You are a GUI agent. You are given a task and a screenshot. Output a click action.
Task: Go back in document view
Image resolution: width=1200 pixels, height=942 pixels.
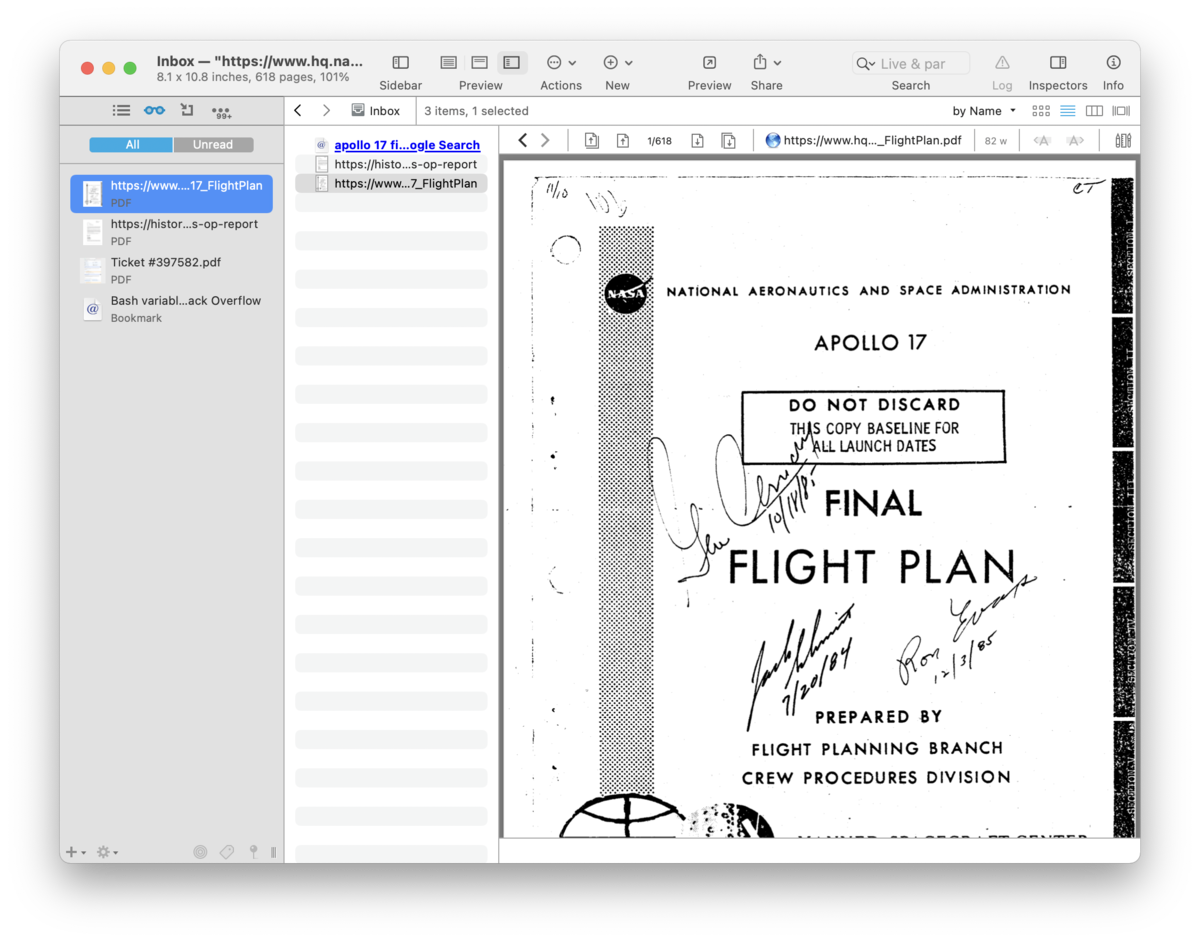click(522, 140)
